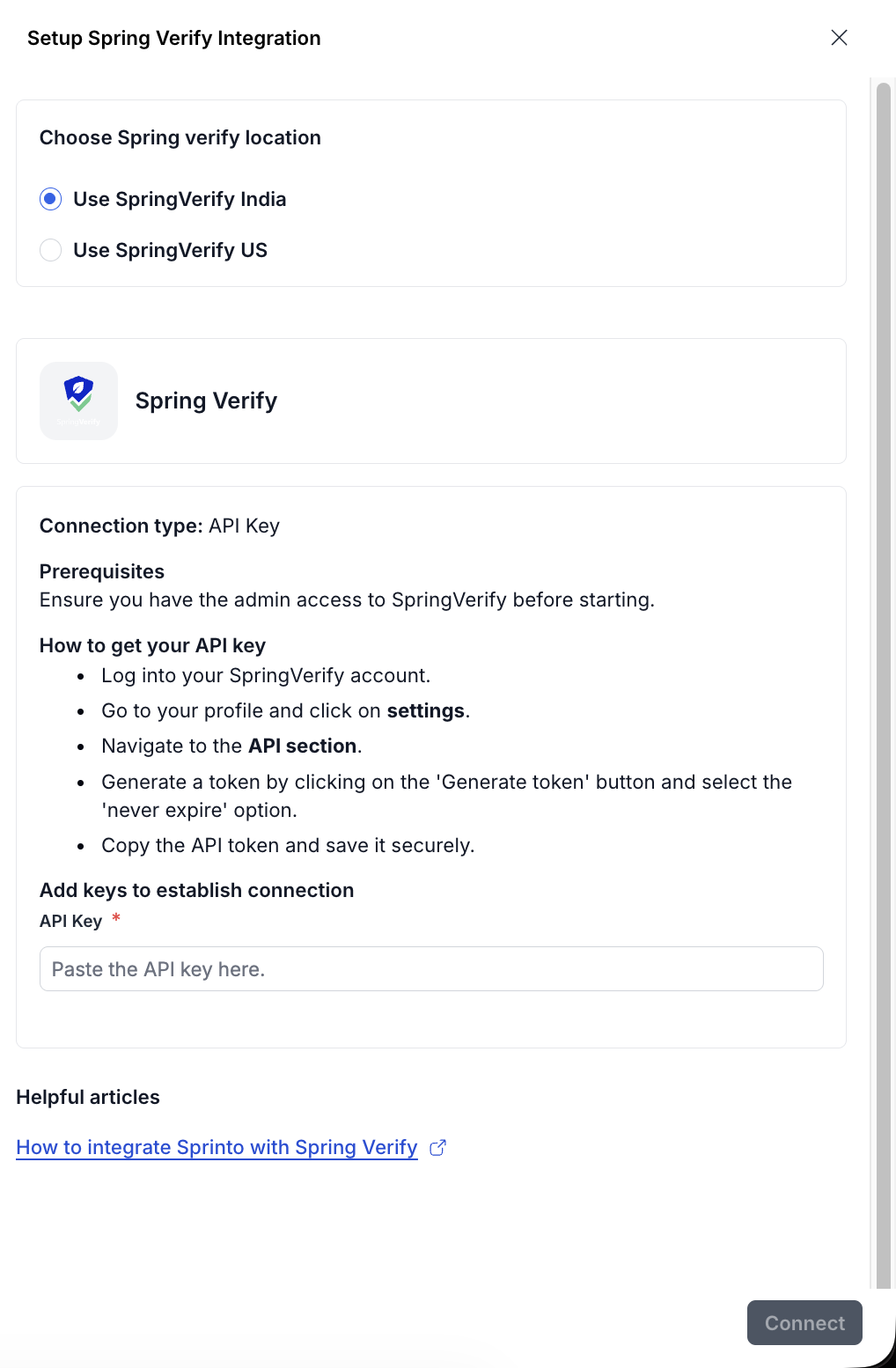Click the 'How to get your API key' heading
The width and height of the screenshot is (896, 1368).
tap(152, 645)
